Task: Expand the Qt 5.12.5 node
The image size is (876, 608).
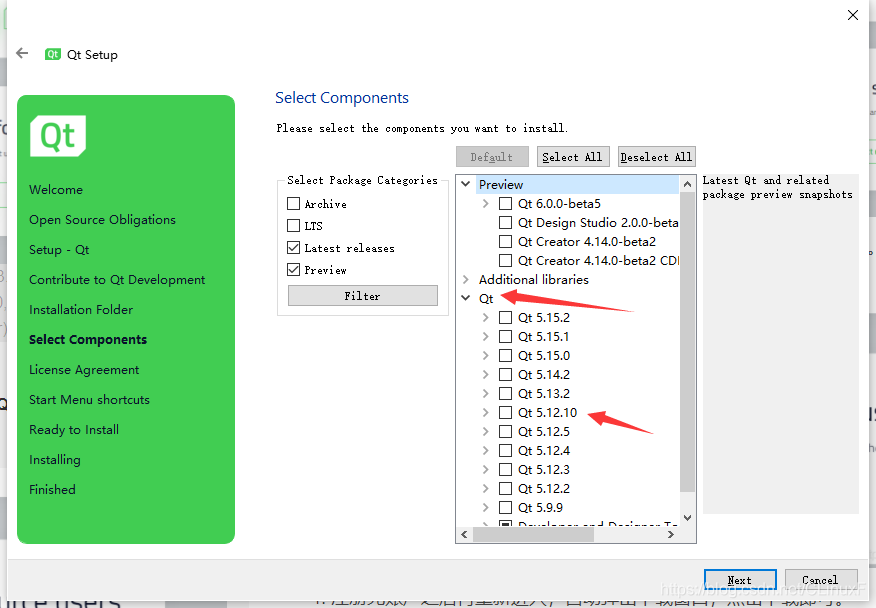Action: pyautogui.click(x=485, y=431)
